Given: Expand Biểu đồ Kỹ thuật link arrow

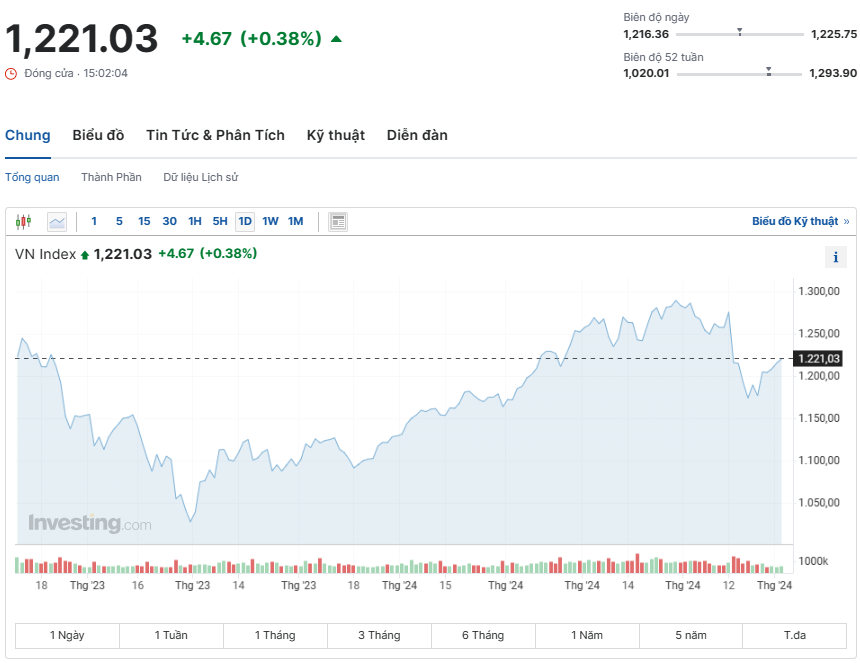Looking at the screenshot, I should (846, 221).
